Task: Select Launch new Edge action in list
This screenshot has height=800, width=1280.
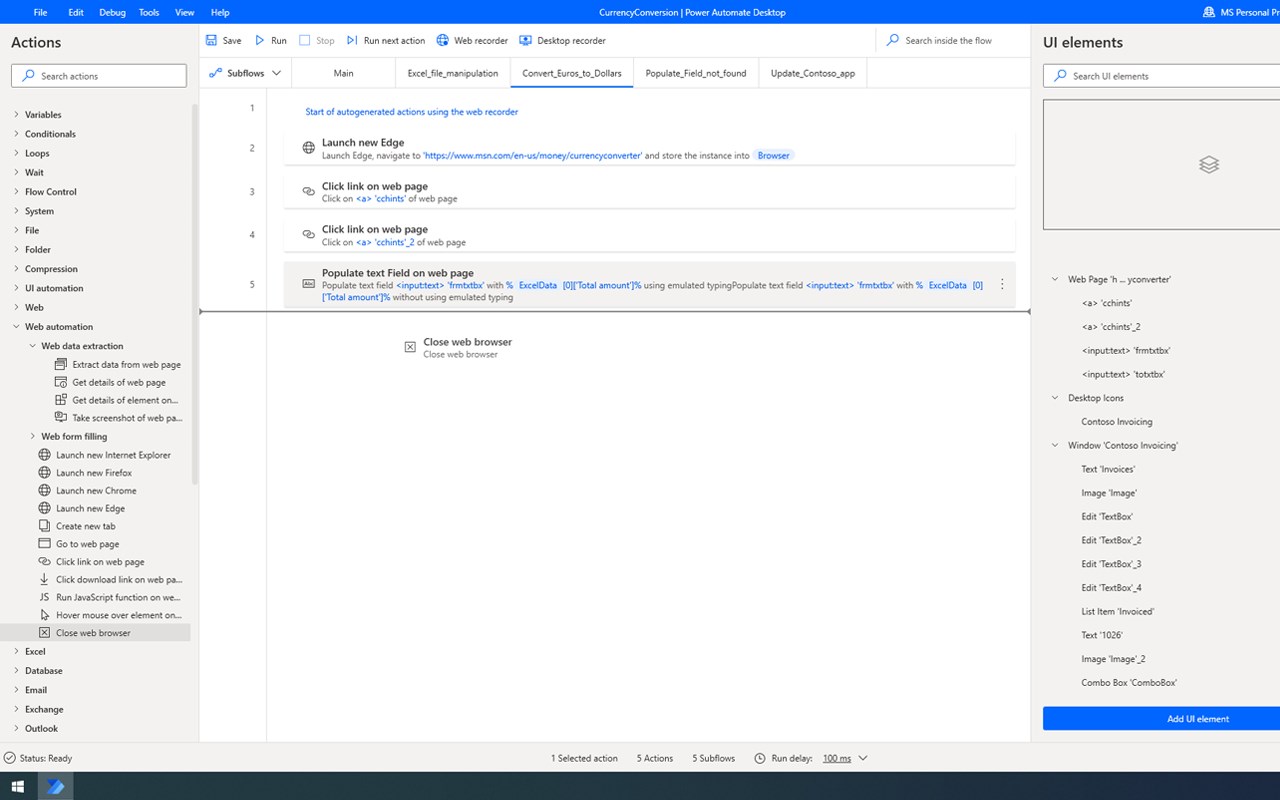Action: 81,509
